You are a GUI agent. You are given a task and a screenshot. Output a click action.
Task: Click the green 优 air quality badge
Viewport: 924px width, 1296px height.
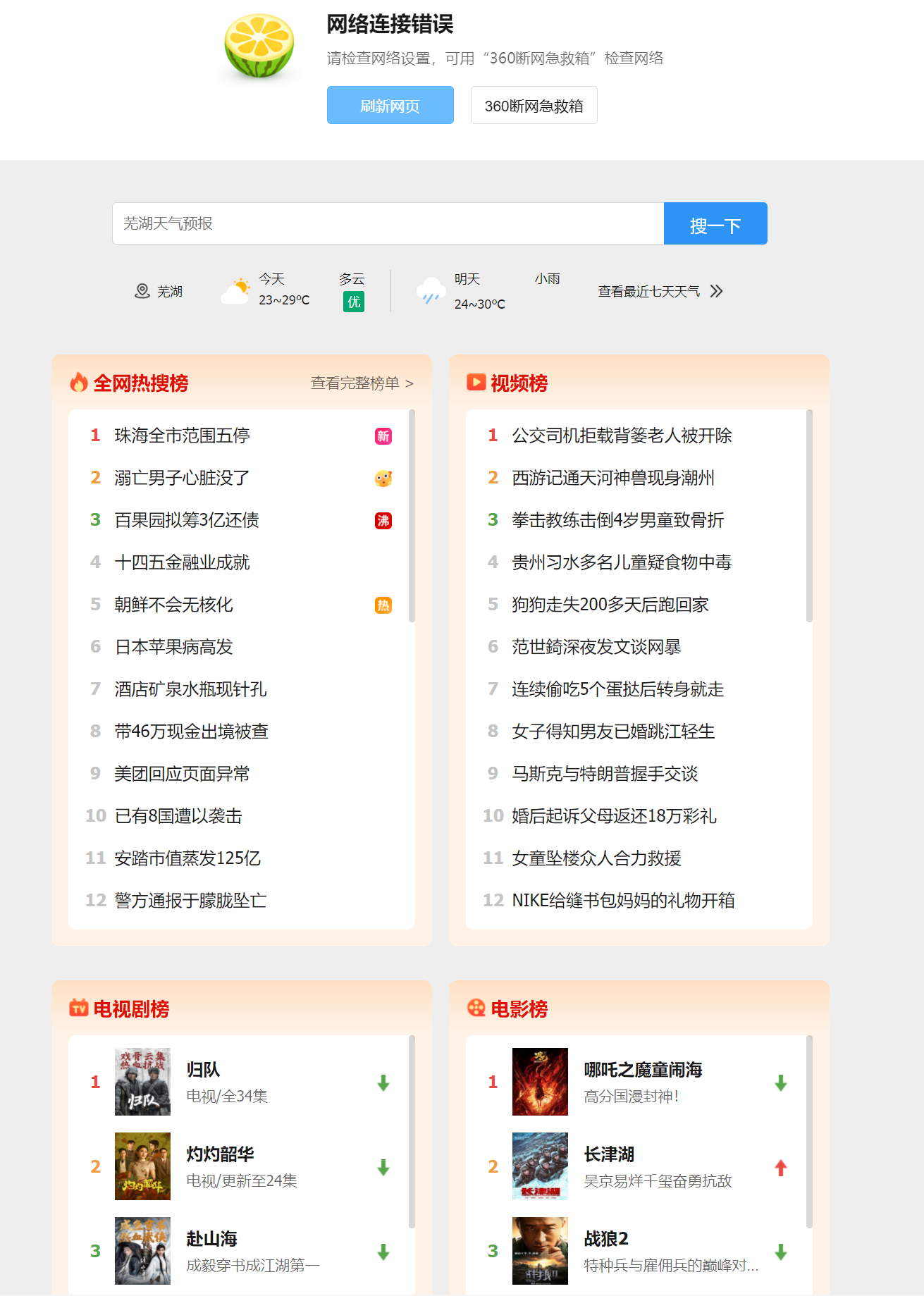click(x=354, y=302)
